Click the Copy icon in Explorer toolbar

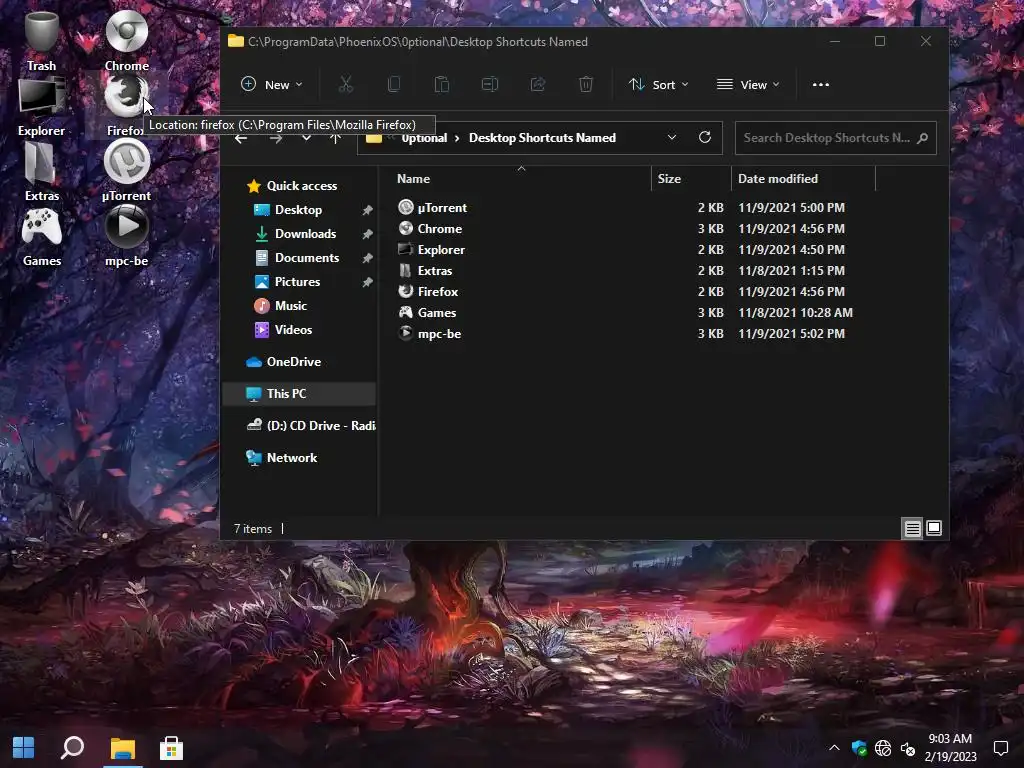point(394,84)
